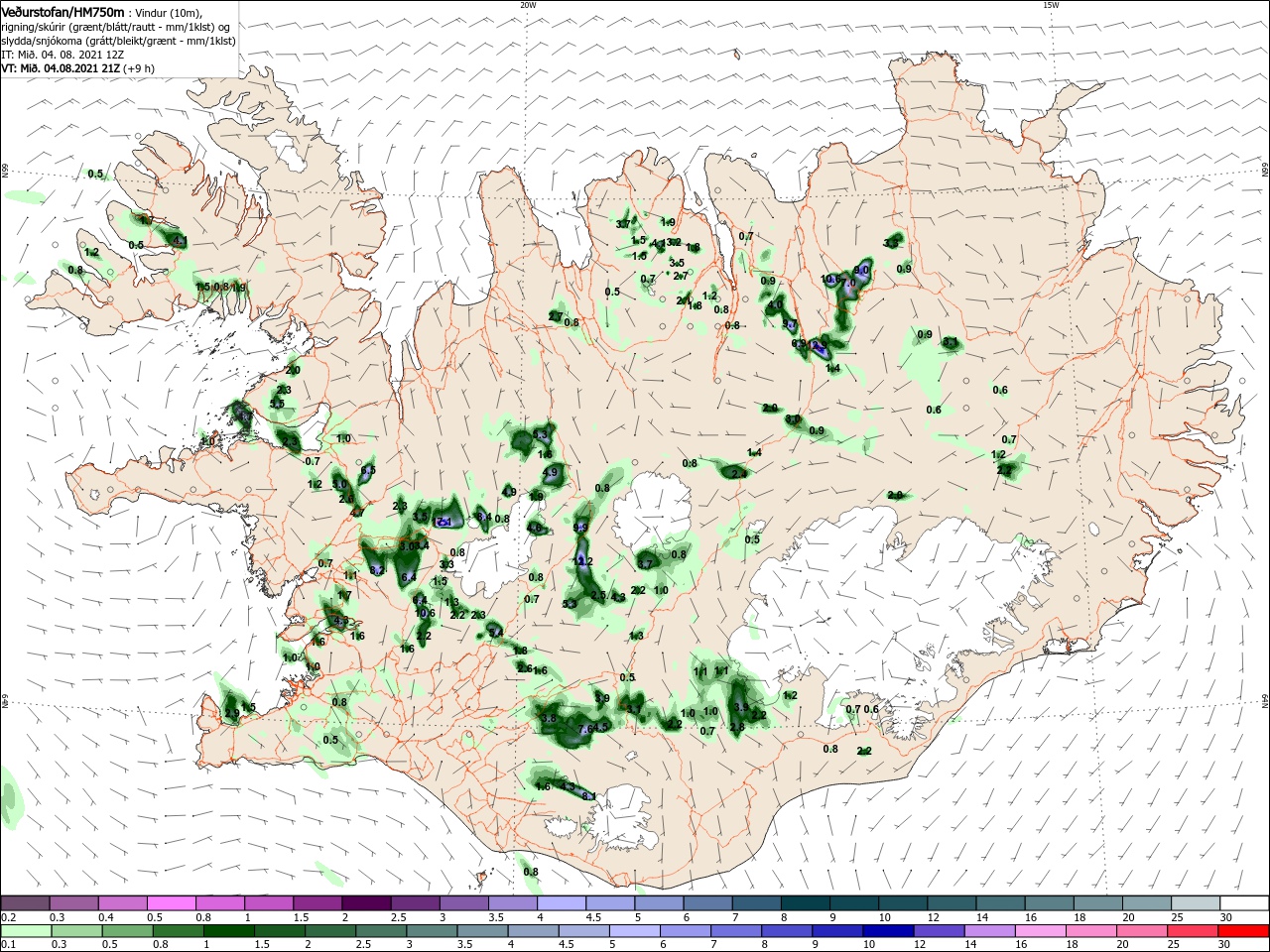1270x952 pixels.
Task: Click the 'VT: Mið. 04.08.2021 21Z (+9 h)' line
Action: pos(77,68)
